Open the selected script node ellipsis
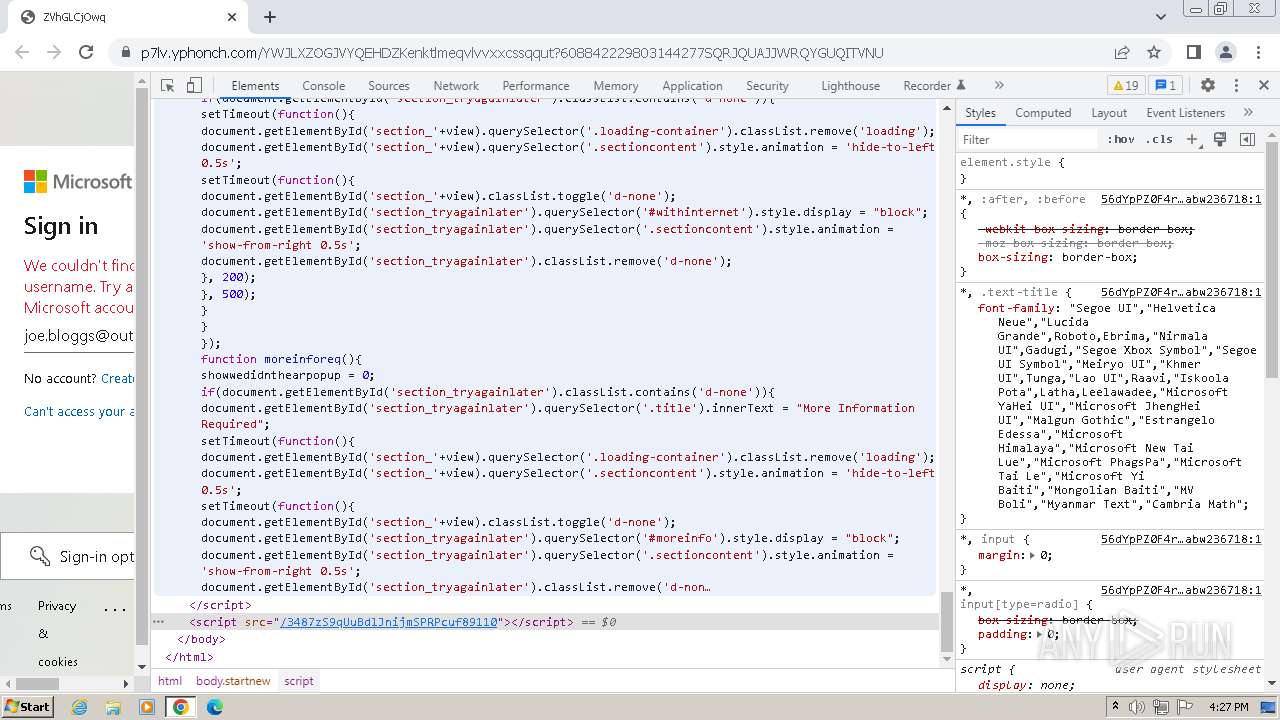Viewport: 1280px width, 720px height. tap(158, 622)
